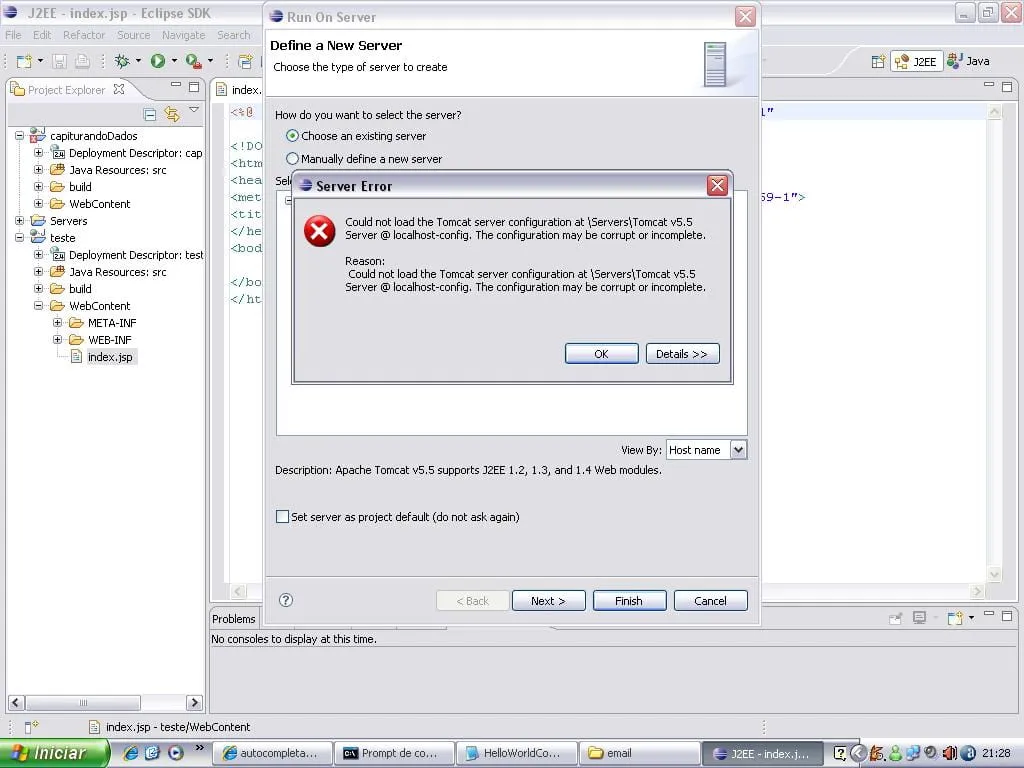Click OK in Server Error dialog
This screenshot has height=768, width=1024.
pyautogui.click(x=601, y=354)
